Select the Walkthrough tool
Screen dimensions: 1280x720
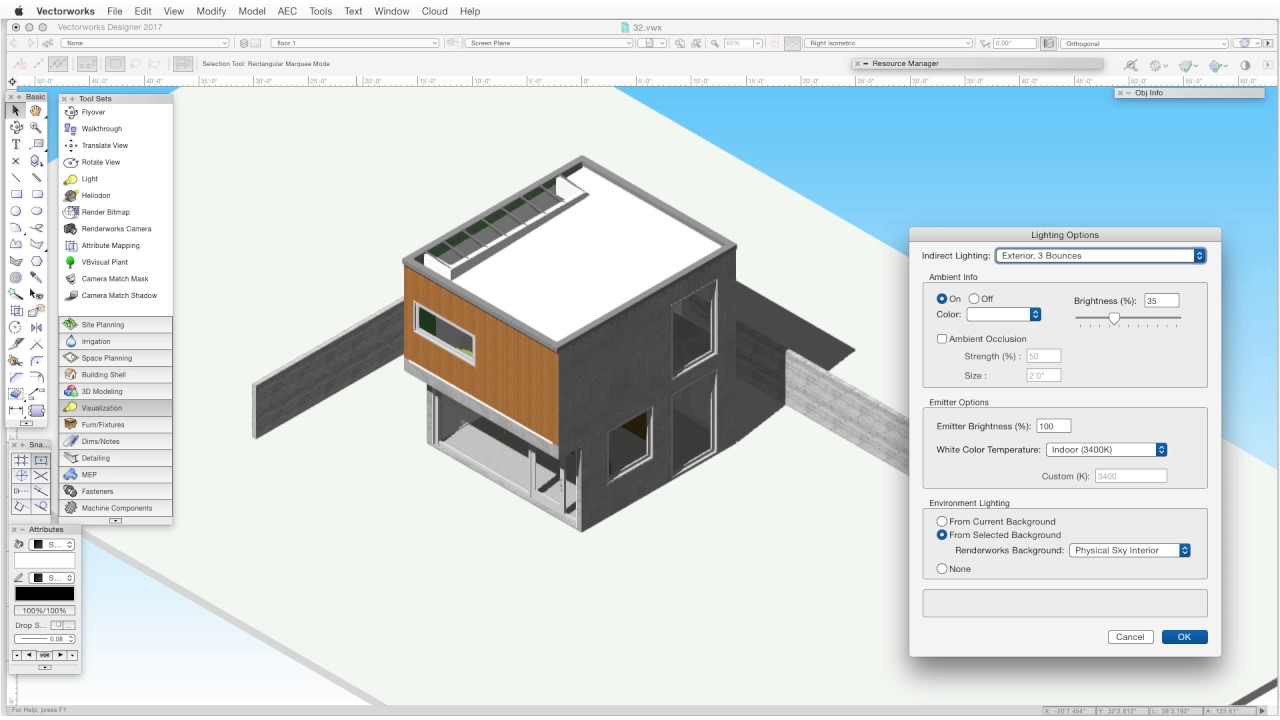115,129
